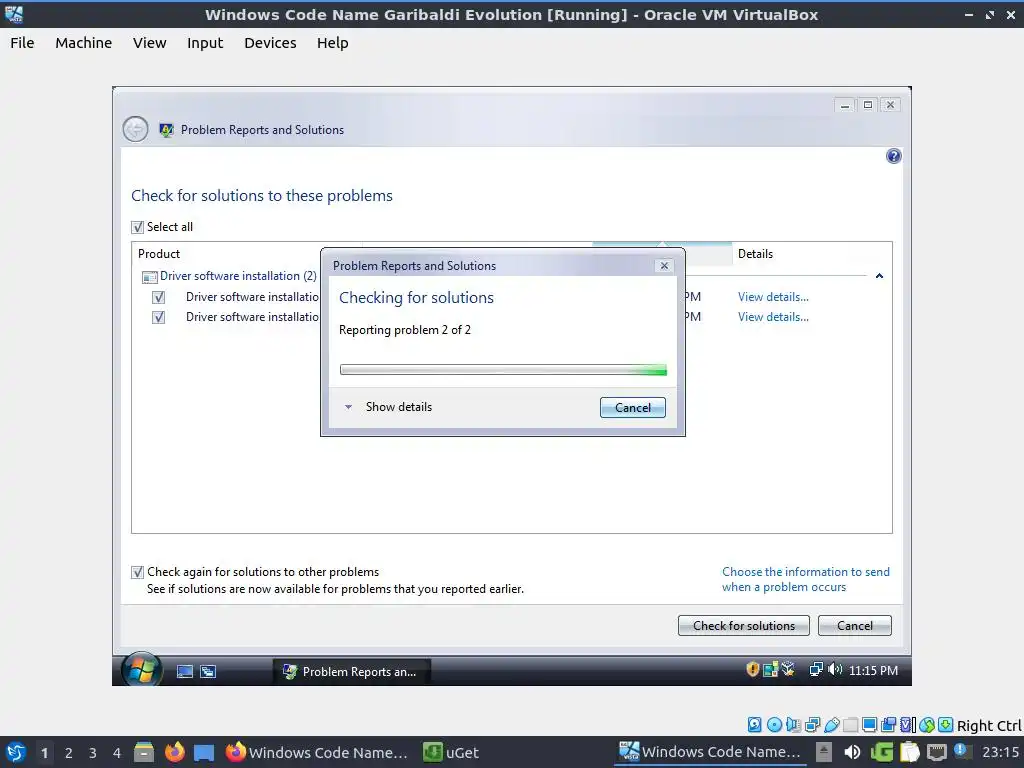Image resolution: width=1024 pixels, height=768 pixels.
Task: Click VirtualBox recording indicator icon
Action: click(x=888, y=724)
